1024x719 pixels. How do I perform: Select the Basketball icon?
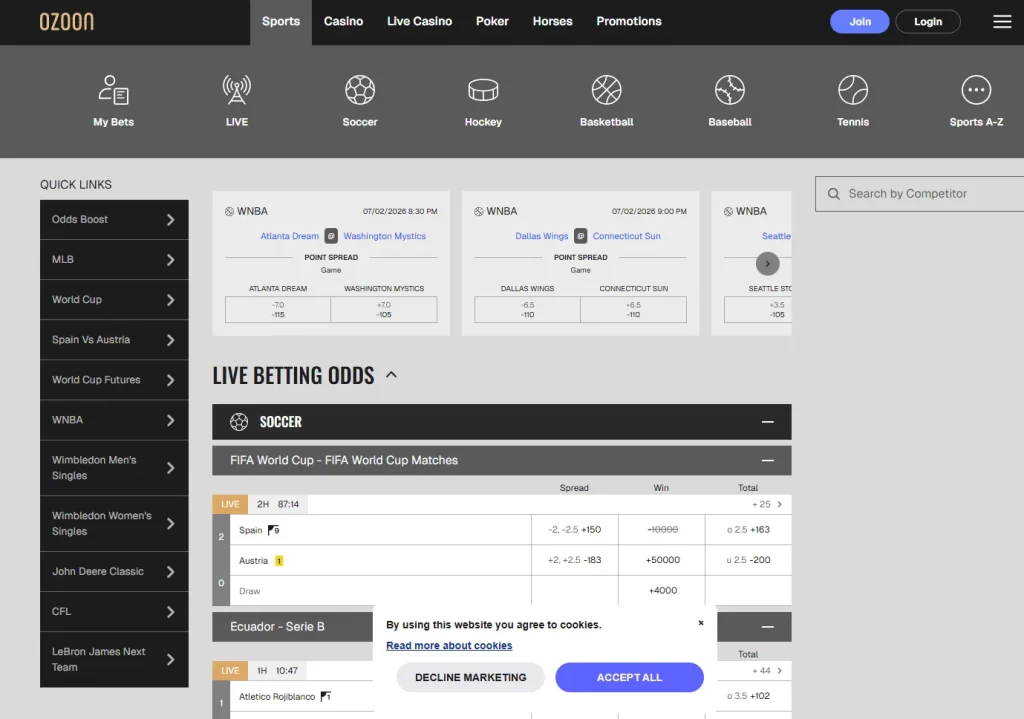(607, 90)
